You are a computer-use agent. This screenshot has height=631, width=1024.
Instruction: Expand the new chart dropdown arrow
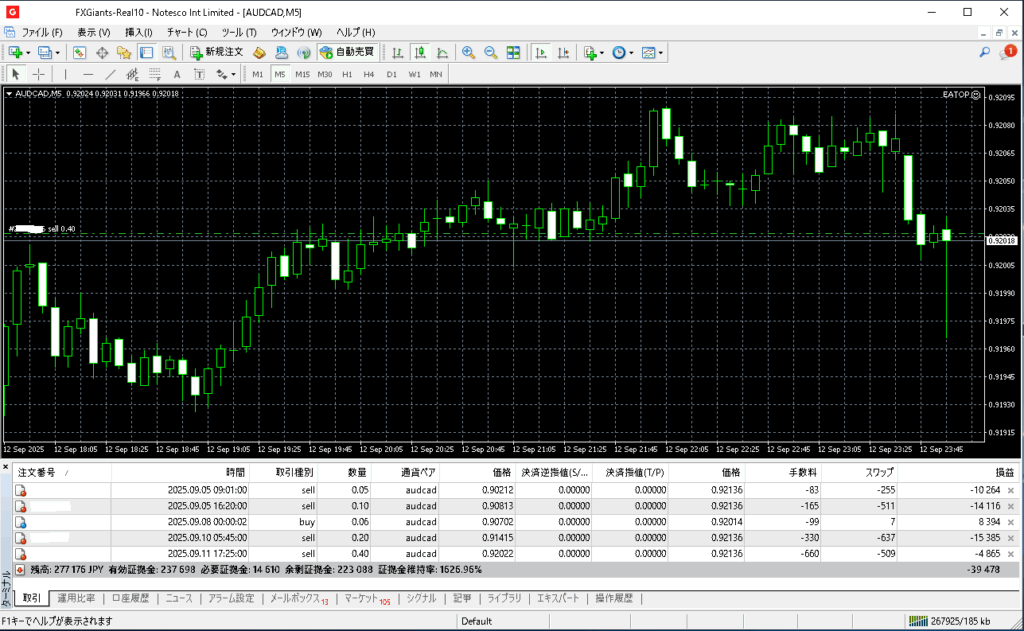click(29, 52)
